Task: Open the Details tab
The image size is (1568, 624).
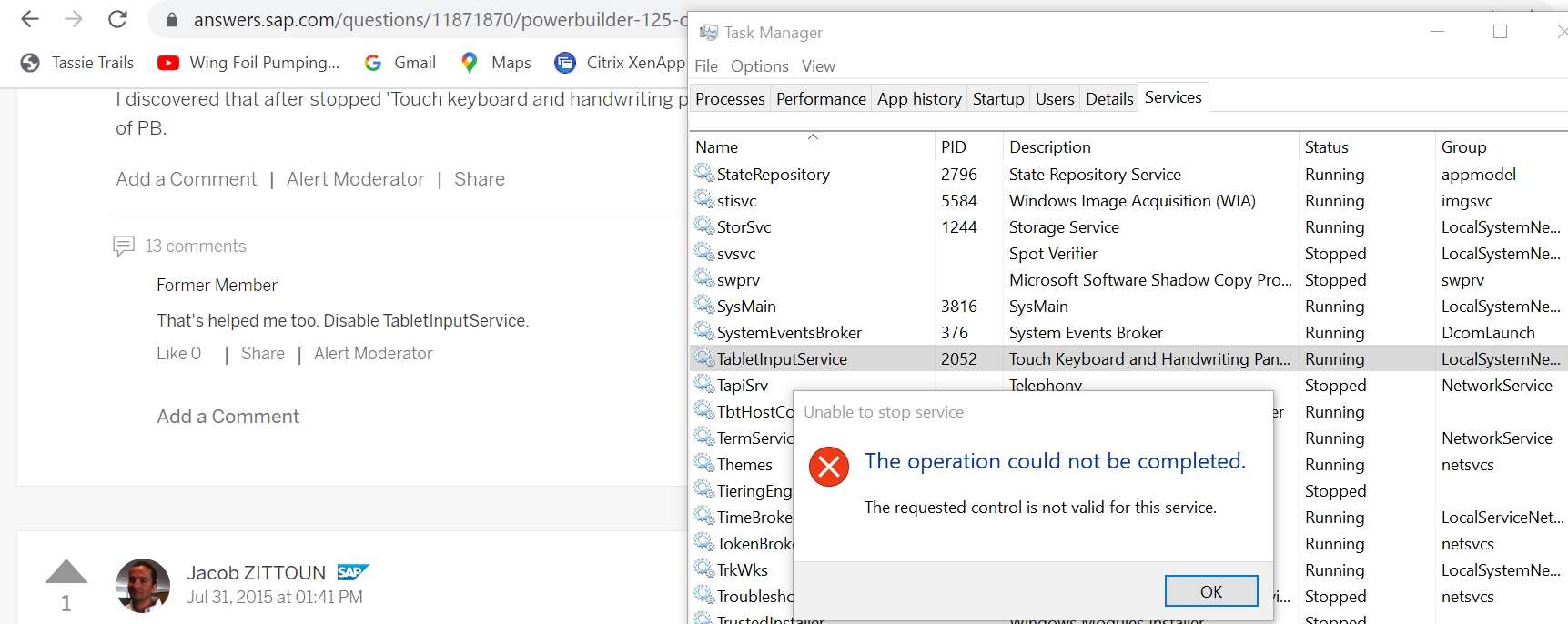Action: (x=1109, y=99)
